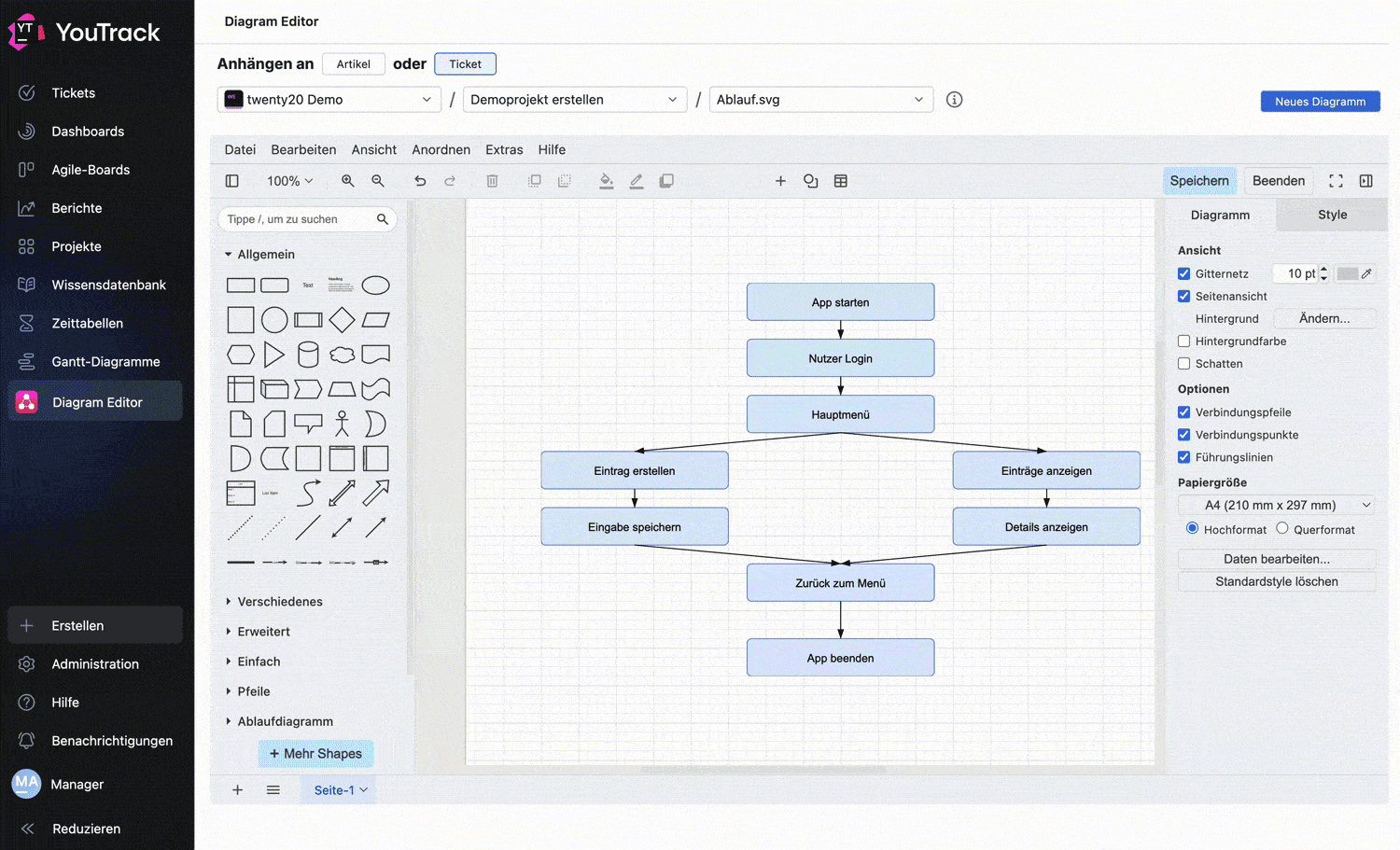This screenshot has height=850, width=1400.
Task: Click the insert plus icon in toolbar
Action: (780, 181)
